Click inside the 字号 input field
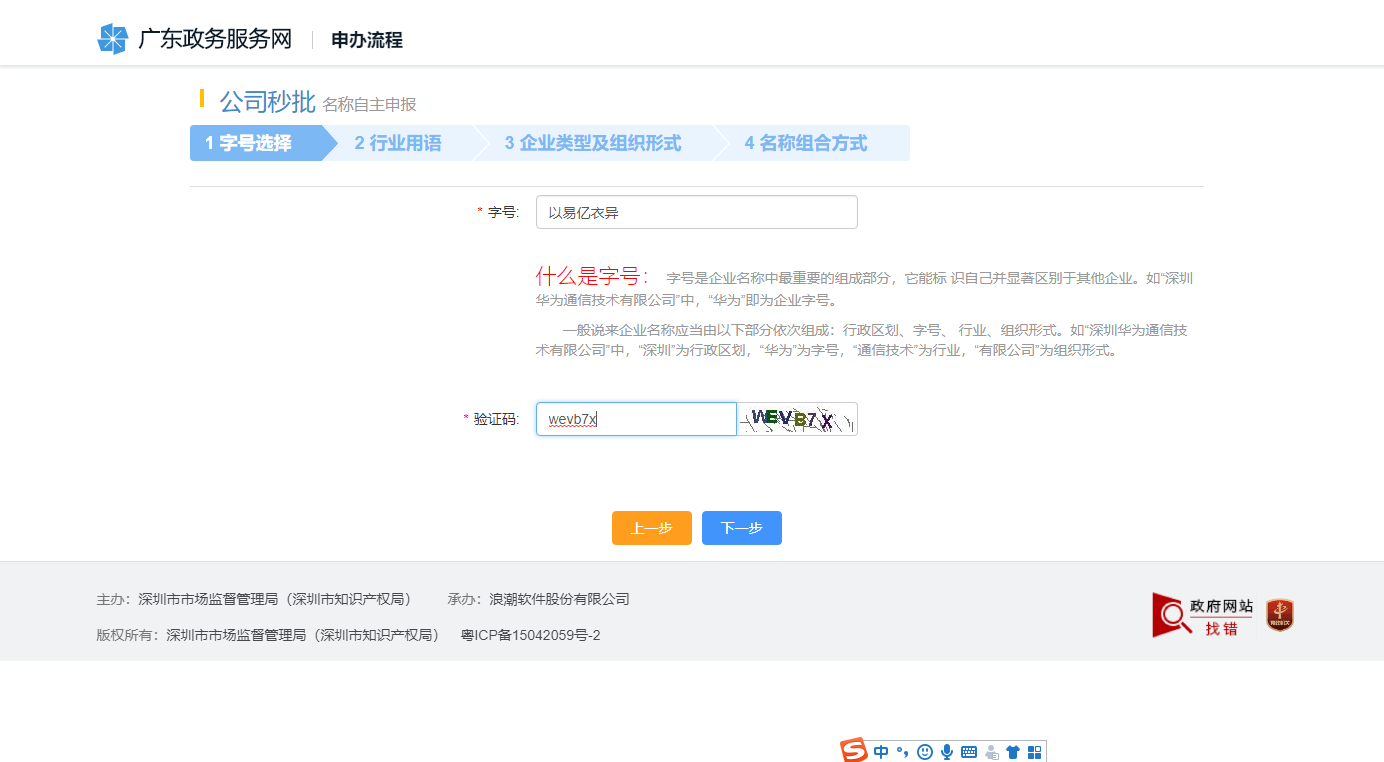 pos(696,212)
